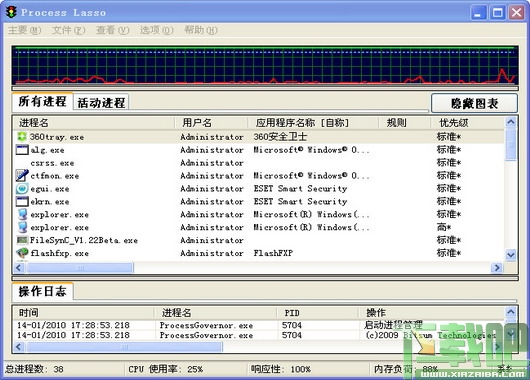Image resolution: width=530 pixels, height=380 pixels.
Task: Open the 文件(F) menu
Action: [x=69, y=30]
